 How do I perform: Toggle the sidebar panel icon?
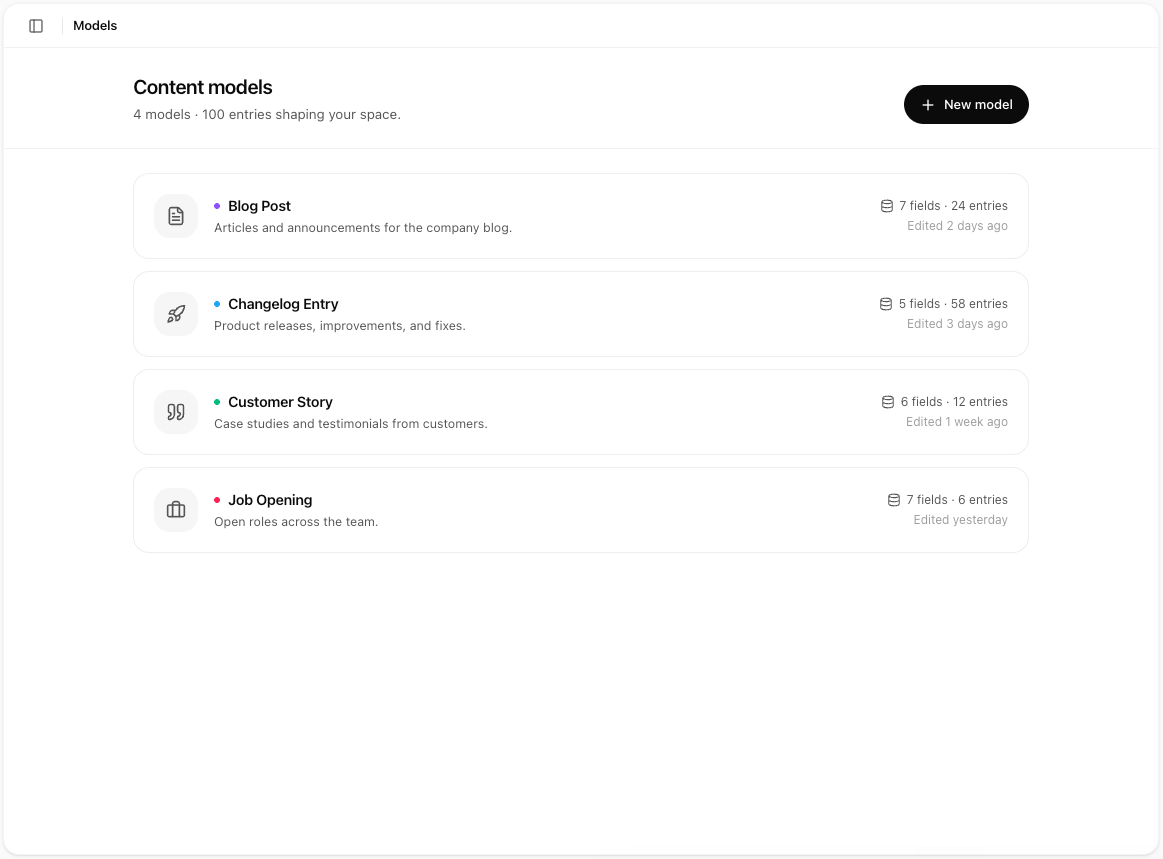tap(36, 26)
